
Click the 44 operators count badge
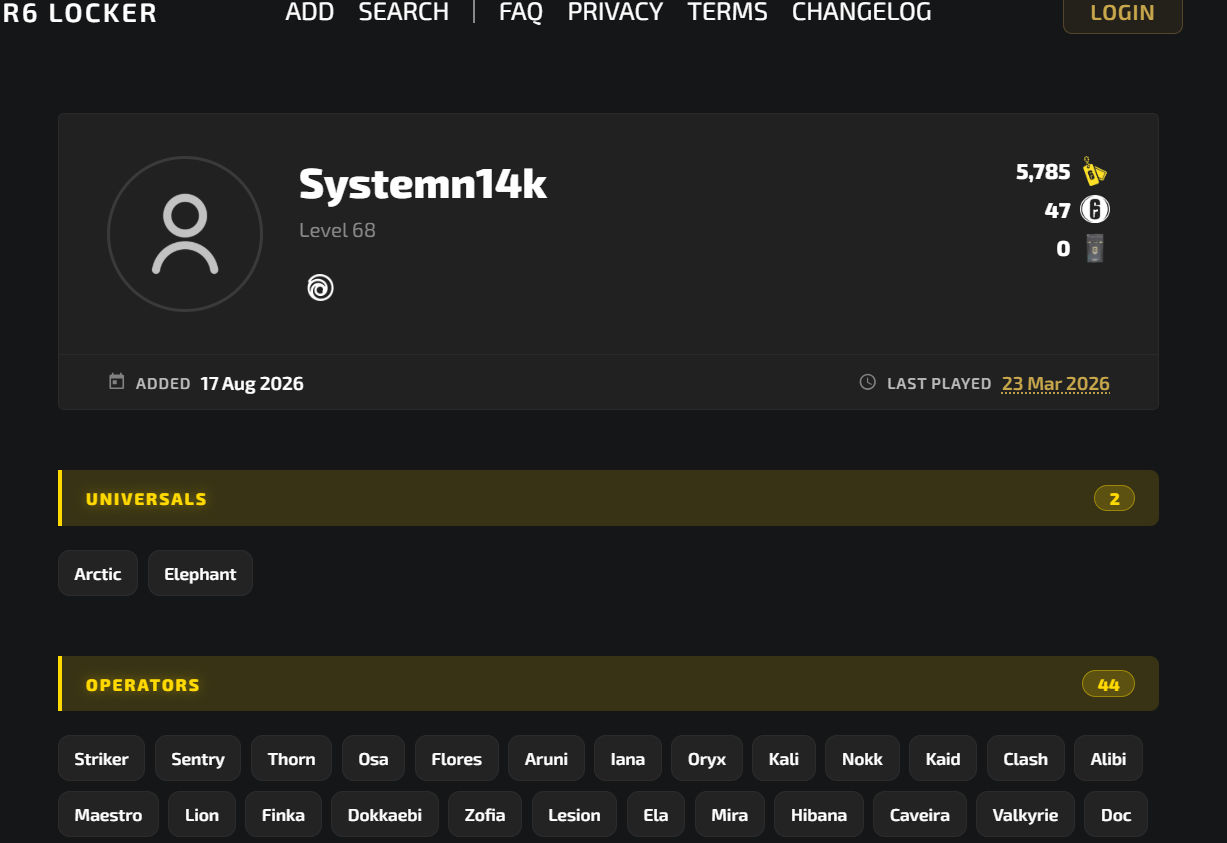coord(1108,684)
